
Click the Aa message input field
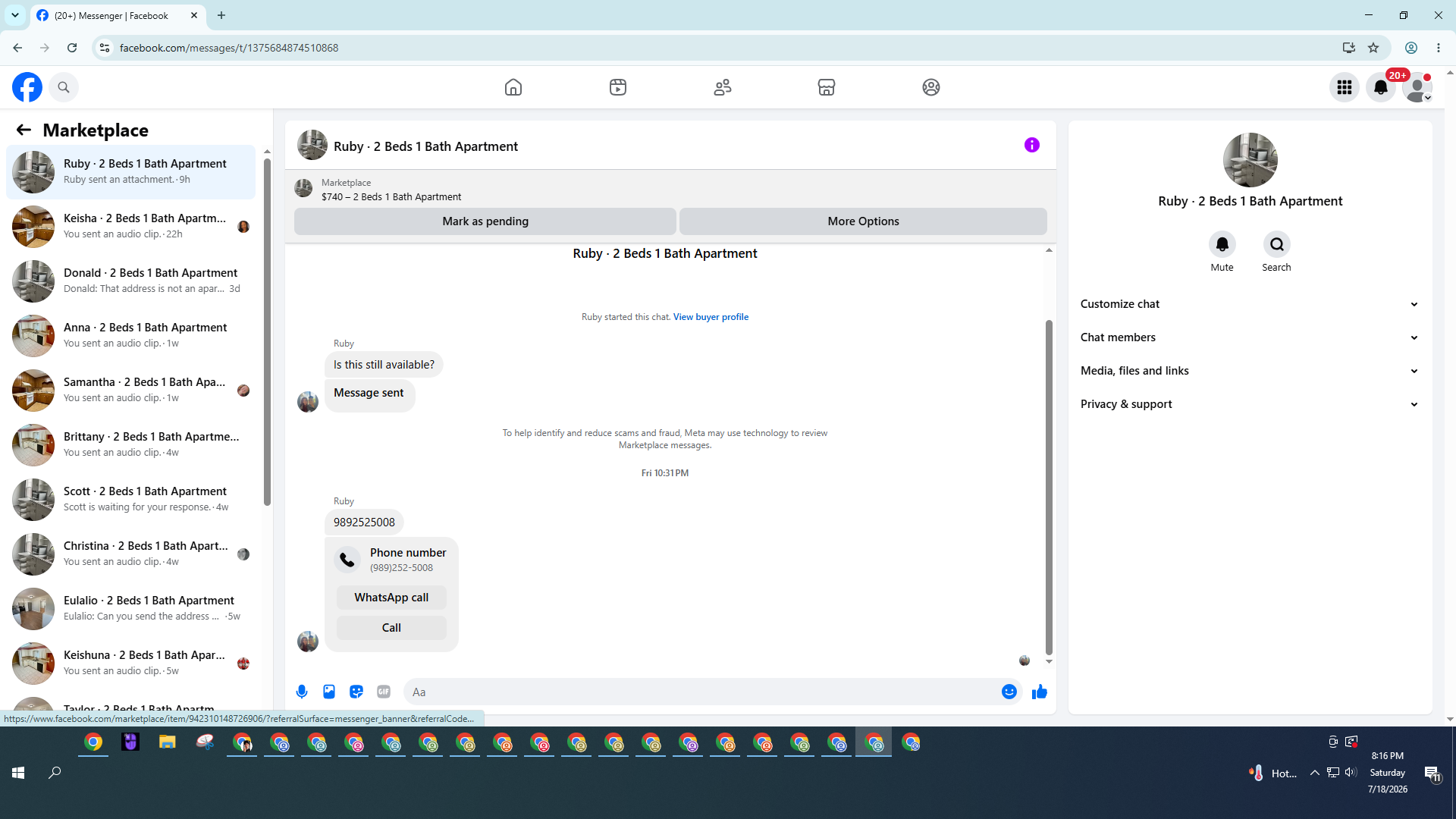point(701,692)
